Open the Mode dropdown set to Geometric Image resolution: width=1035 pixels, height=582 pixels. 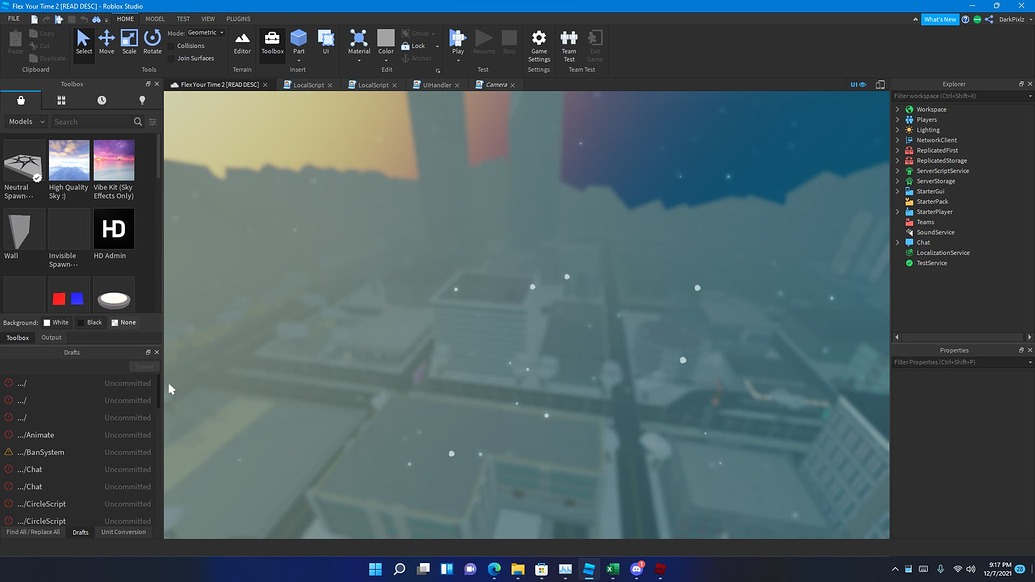[203, 32]
